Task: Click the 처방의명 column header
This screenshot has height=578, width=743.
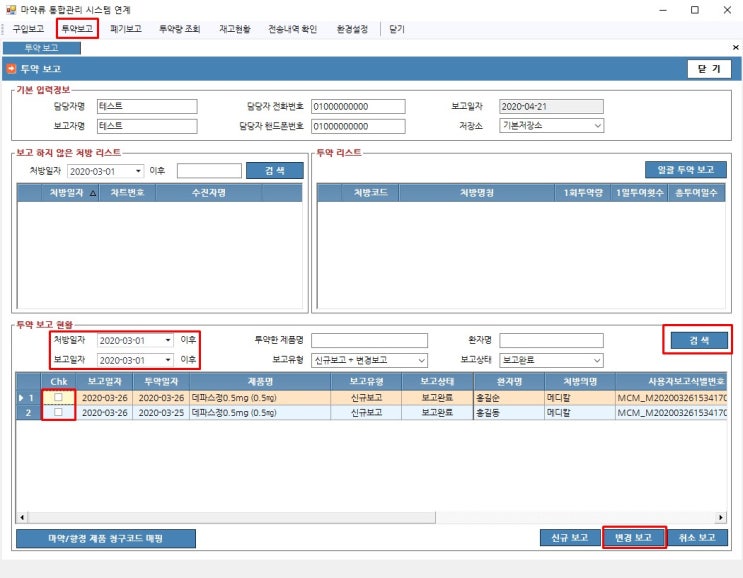Action: tap(580, 381)
